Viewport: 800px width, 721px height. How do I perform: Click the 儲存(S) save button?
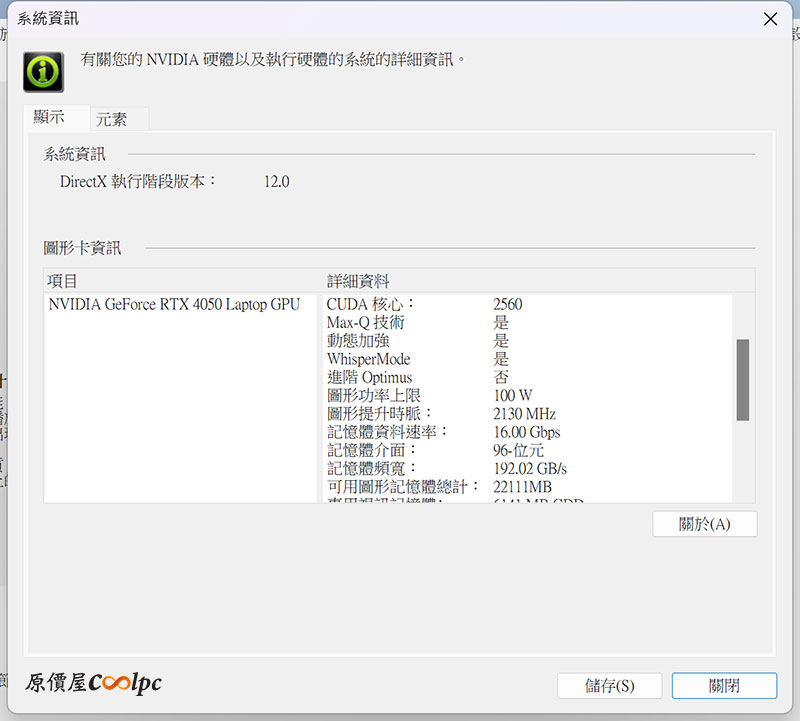coord(610,686)
